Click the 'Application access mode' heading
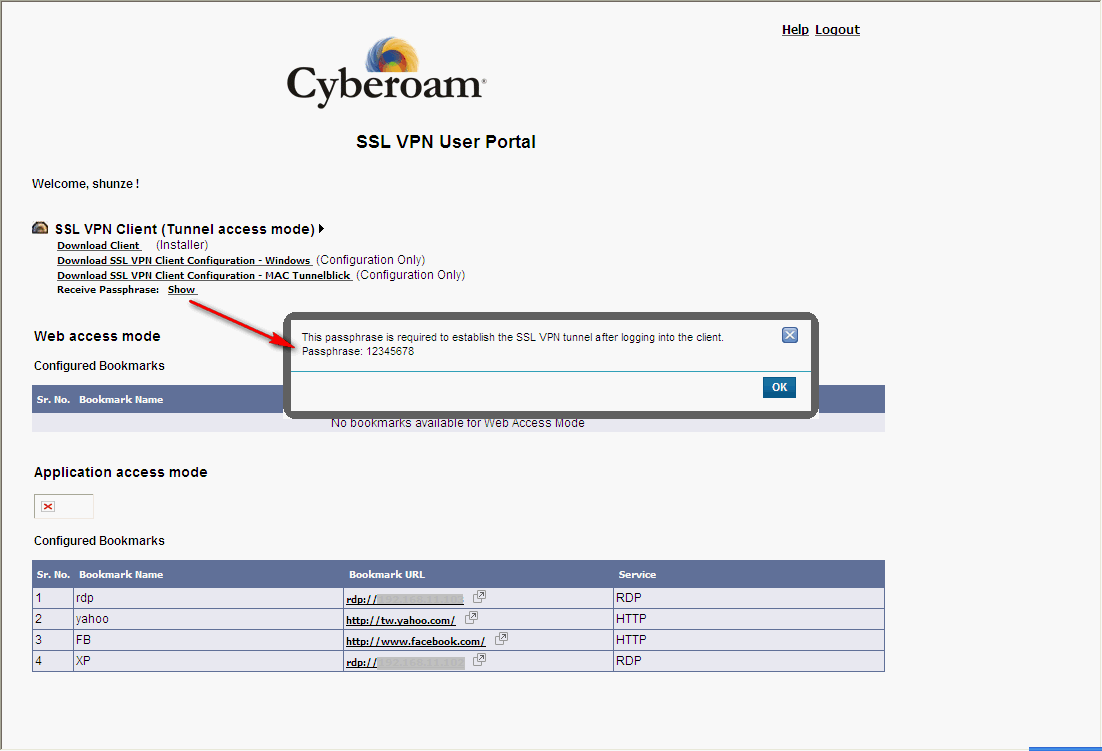The width and height of the screenshot is (1102, 751). pos(120,472)
